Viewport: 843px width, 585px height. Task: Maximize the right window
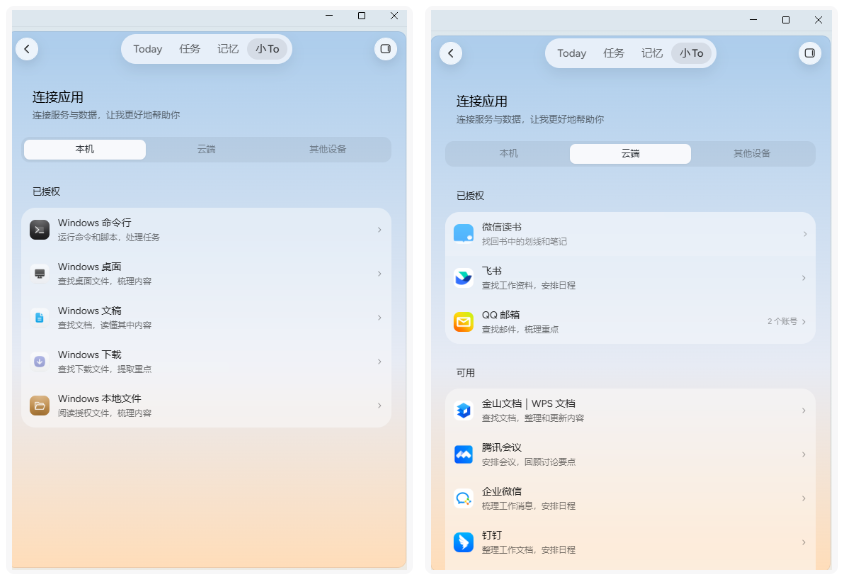[x=785, y=20]
